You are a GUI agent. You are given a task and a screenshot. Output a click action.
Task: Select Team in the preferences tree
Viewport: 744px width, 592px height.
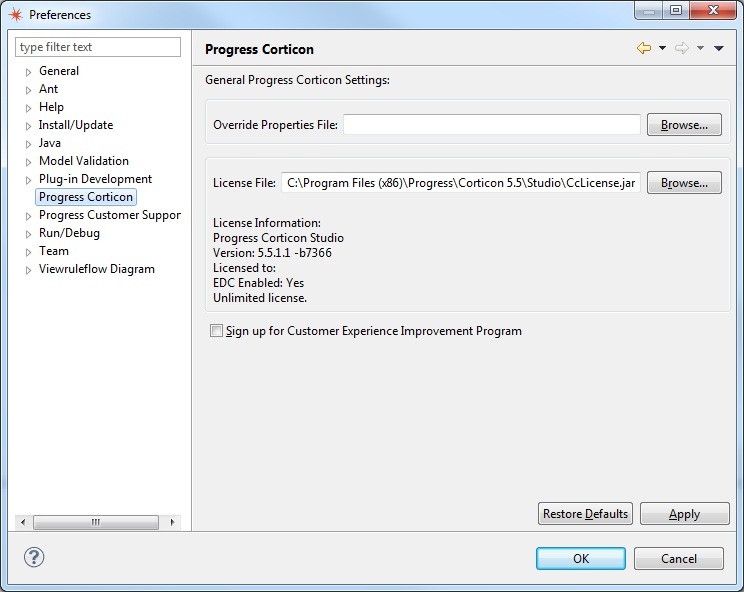pos(54,251)
